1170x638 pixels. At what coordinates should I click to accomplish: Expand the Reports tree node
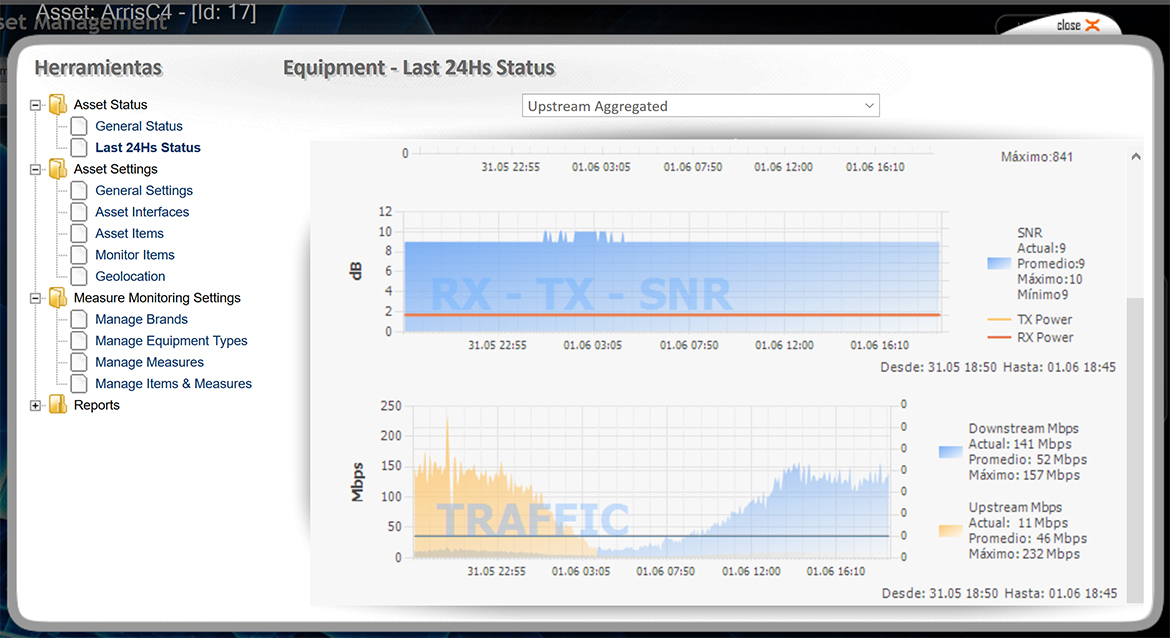pos(36,405)
